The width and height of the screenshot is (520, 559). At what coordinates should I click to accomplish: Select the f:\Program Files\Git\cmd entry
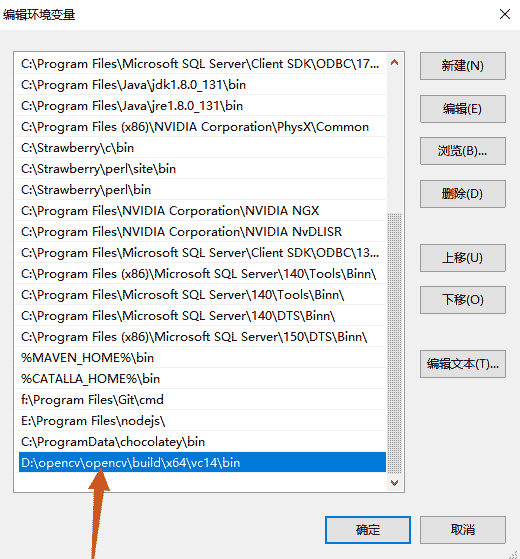click(x=200, y=400)
